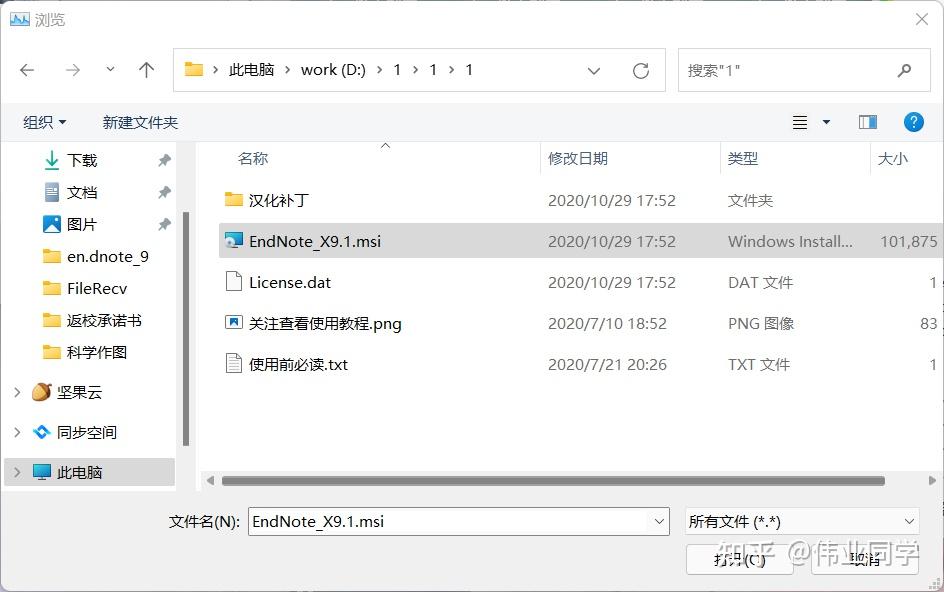Open the 组织 menu
This screenshot has width=944, height=592.
pyautogui.click(x=44, y=122)
